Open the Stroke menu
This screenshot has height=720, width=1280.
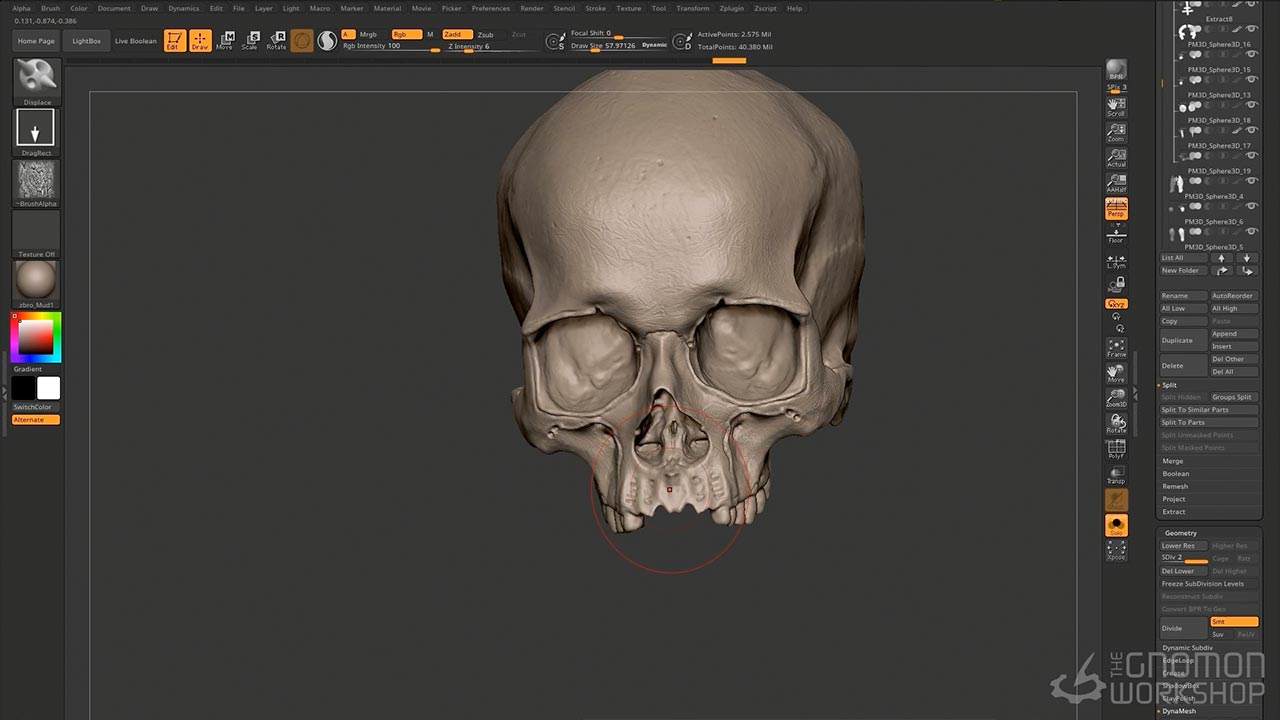[x=595, y=8]
